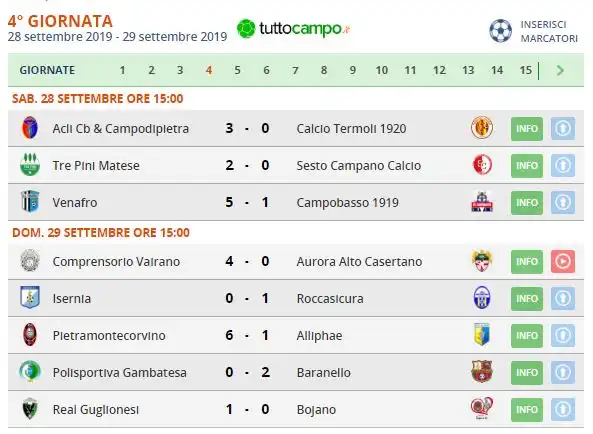Image resolution: width=593 pixels, height=434 pixels.
Task: Click the soccer ball Inserisci Marcatori icon
Action: click(x=500, y=31)
